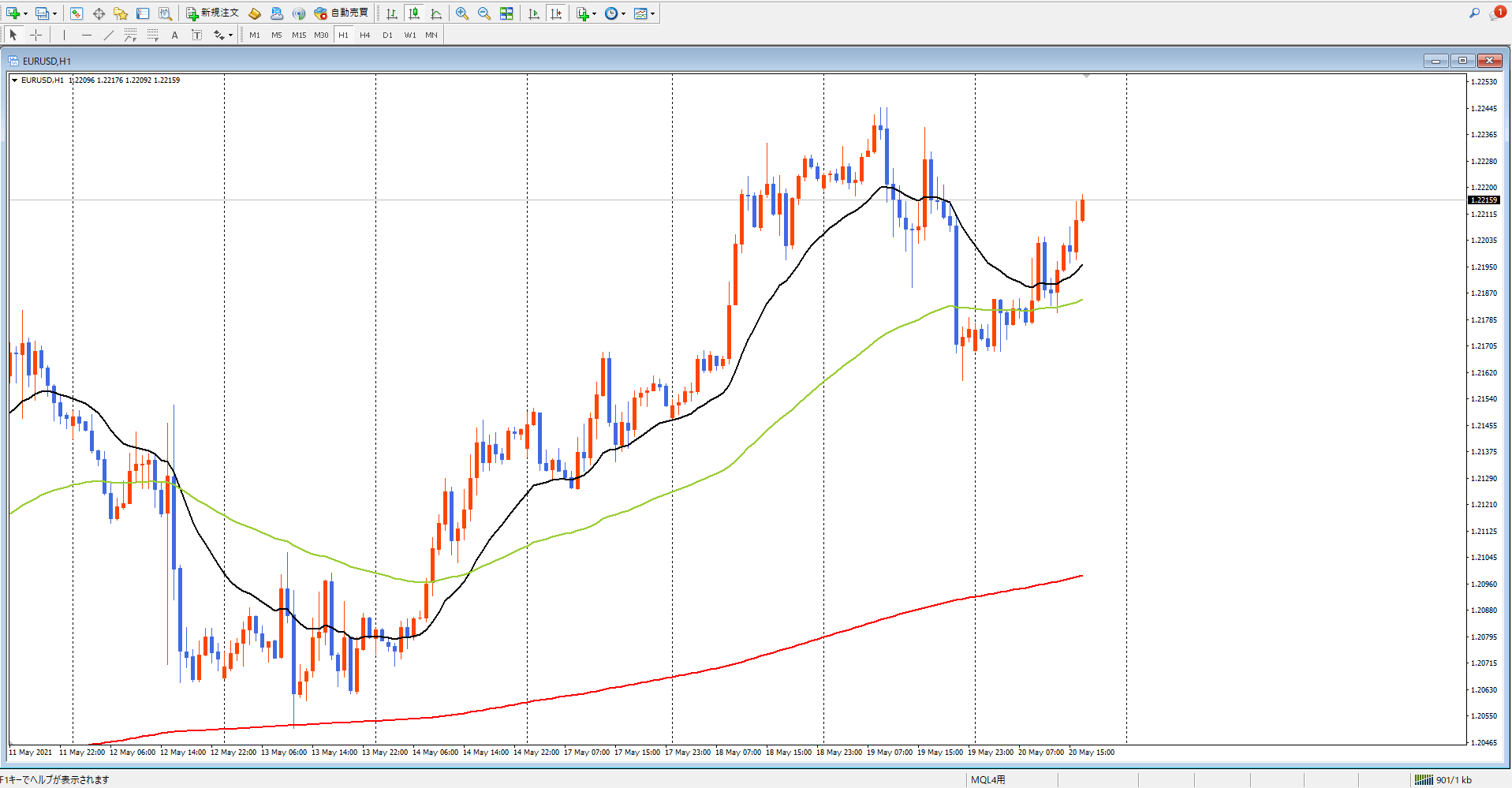The height and width of the screenshot is (788, 1512).
Task: Switch to H4 timeframe
Action: tap(365, 35)
